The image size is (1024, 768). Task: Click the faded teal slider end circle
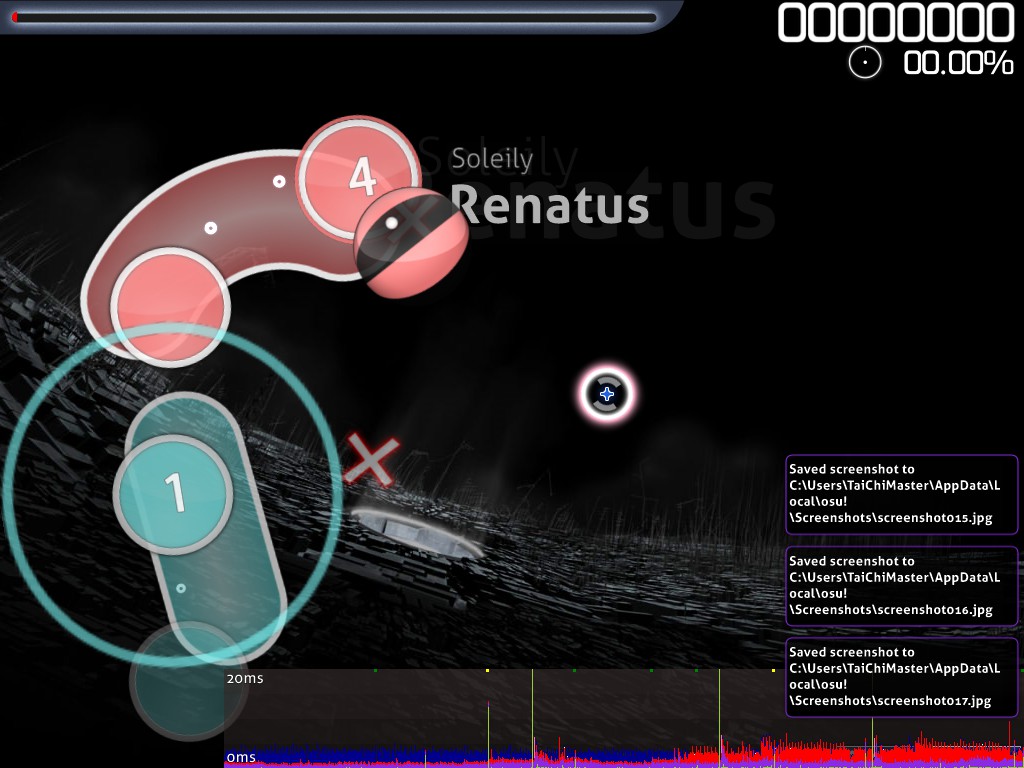click(189, 681)
